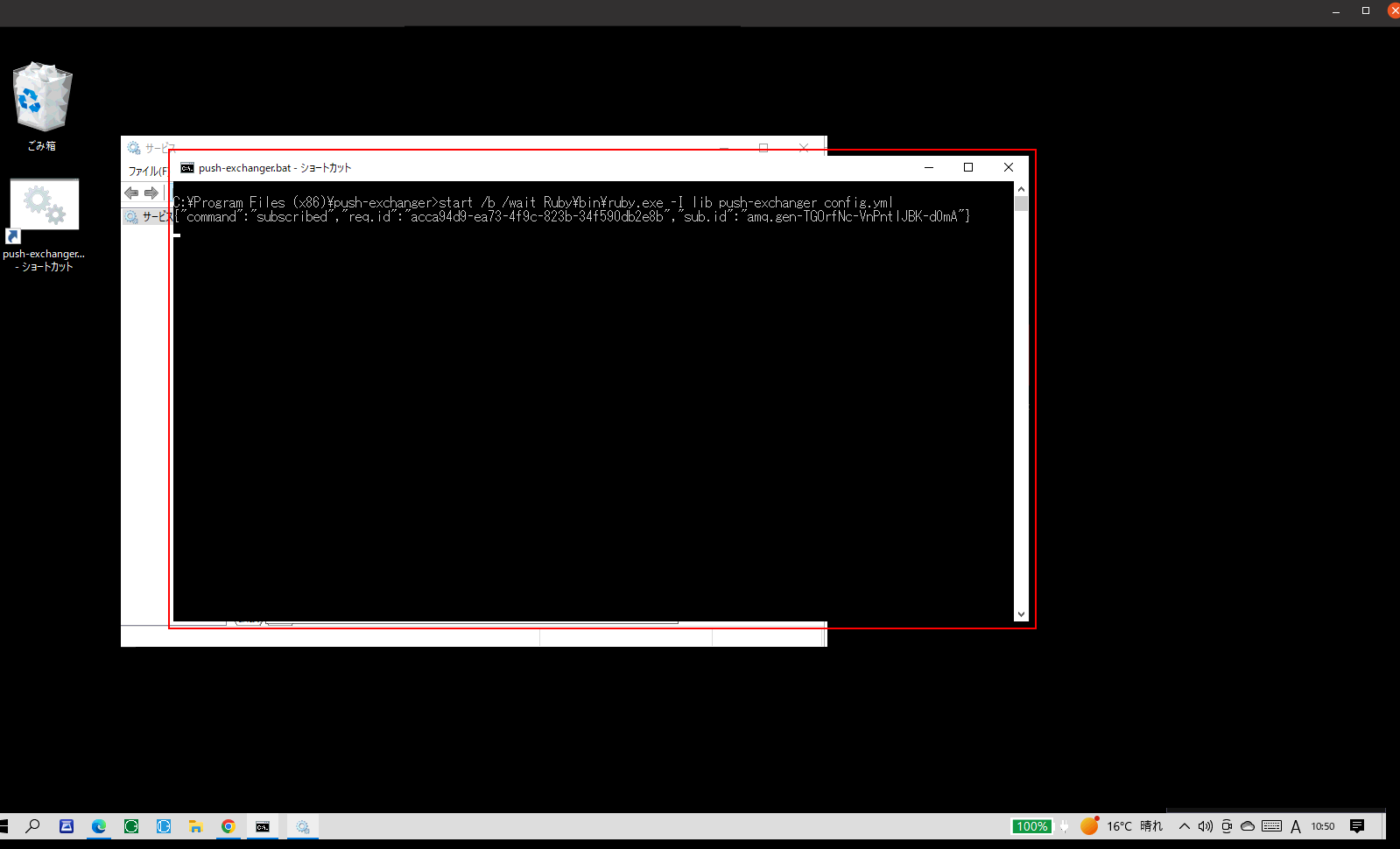1400x849 pixels.
Task: Open the OneDrive cloud tray icon
Action: (x=1248, y=826)
